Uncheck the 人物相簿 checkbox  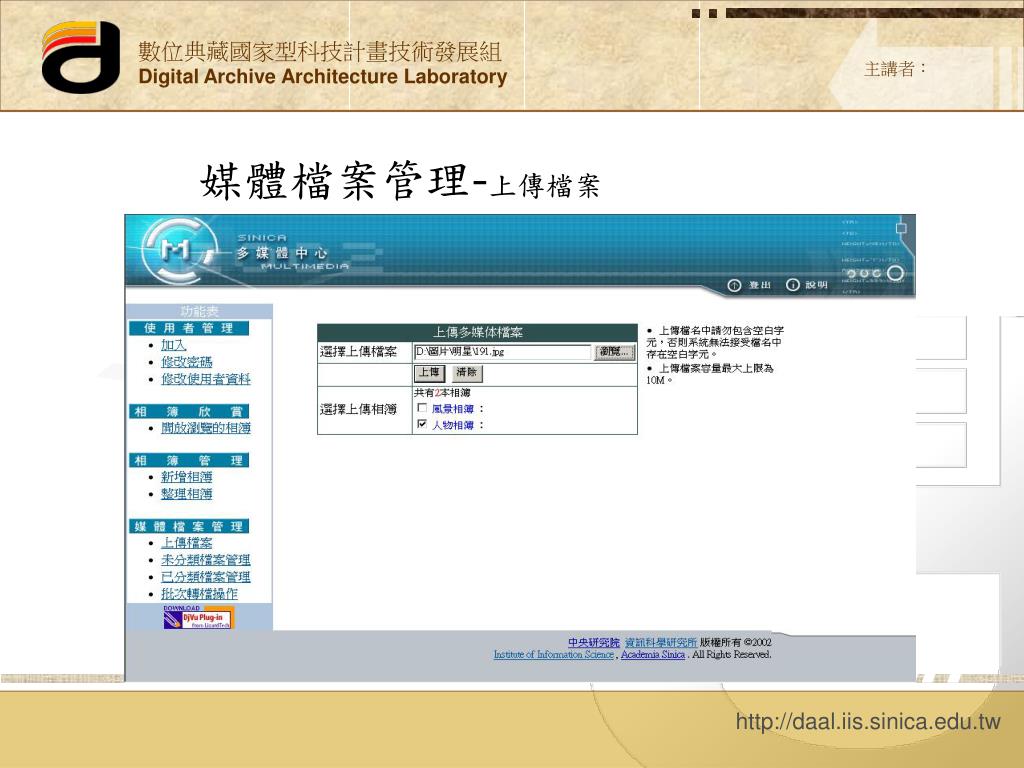(x=422, y=424)
